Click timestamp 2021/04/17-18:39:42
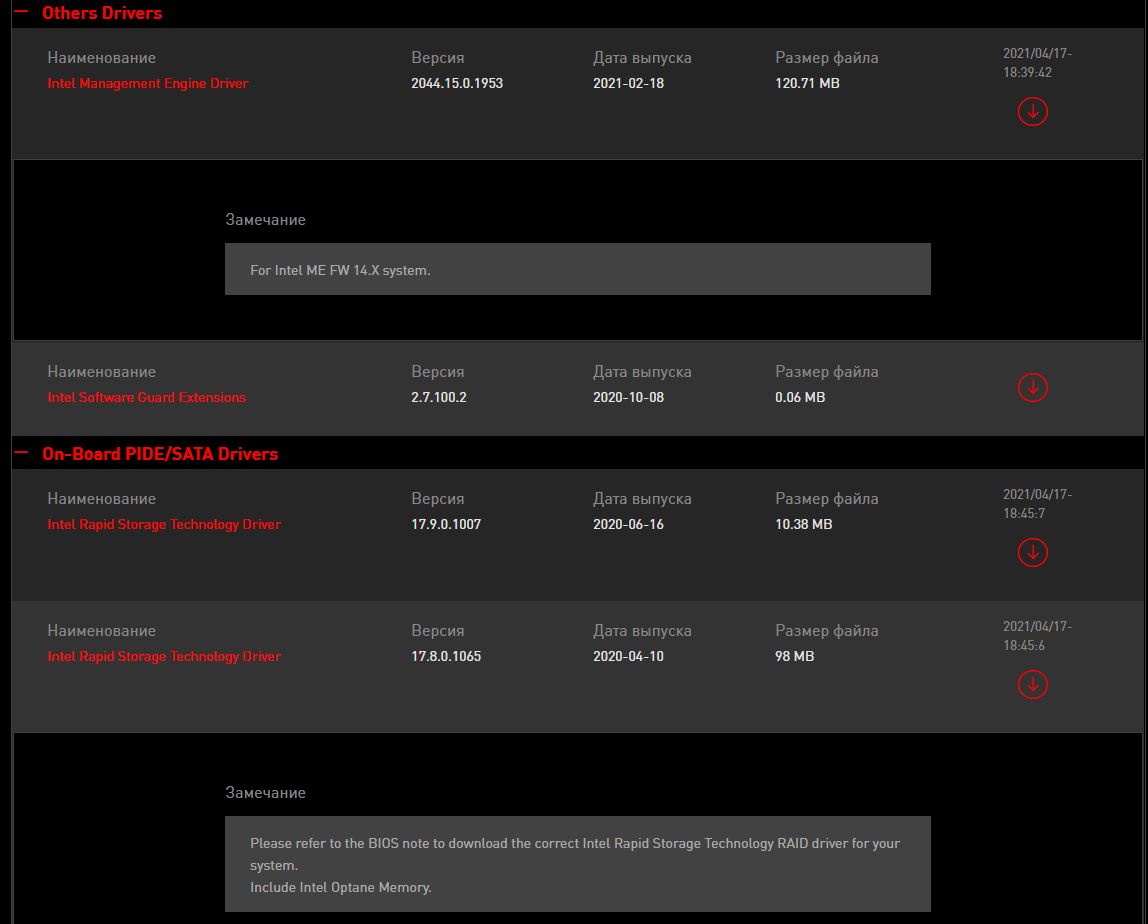 coord(1037,63)
